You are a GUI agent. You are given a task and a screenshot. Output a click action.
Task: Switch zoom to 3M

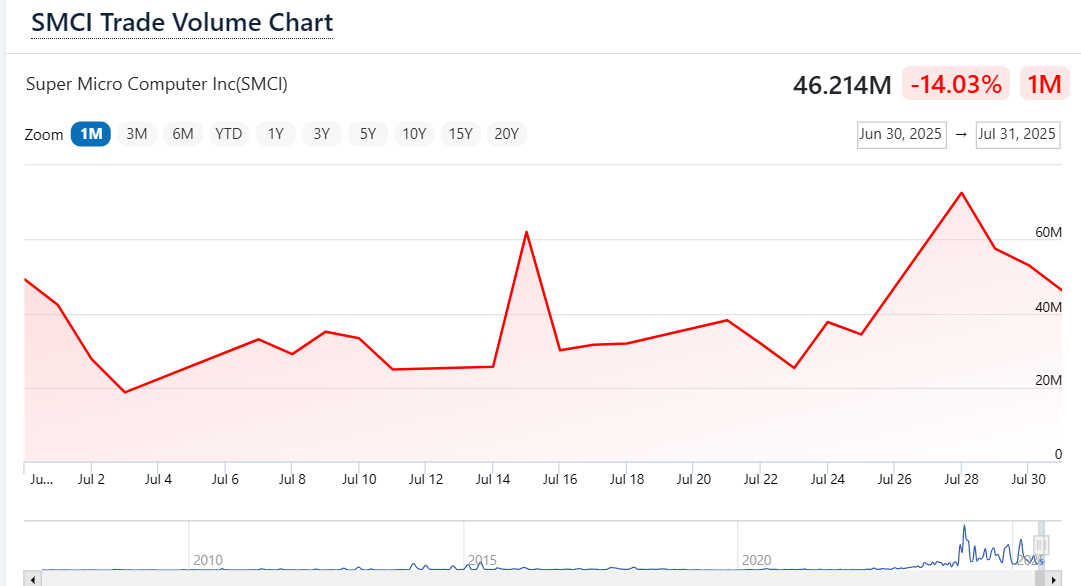137,134
